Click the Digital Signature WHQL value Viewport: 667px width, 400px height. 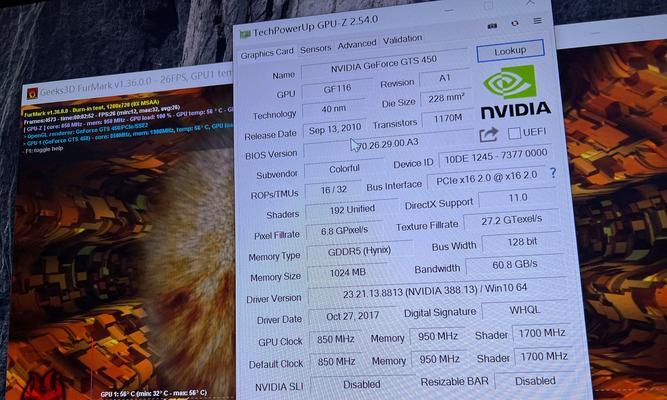525,311
